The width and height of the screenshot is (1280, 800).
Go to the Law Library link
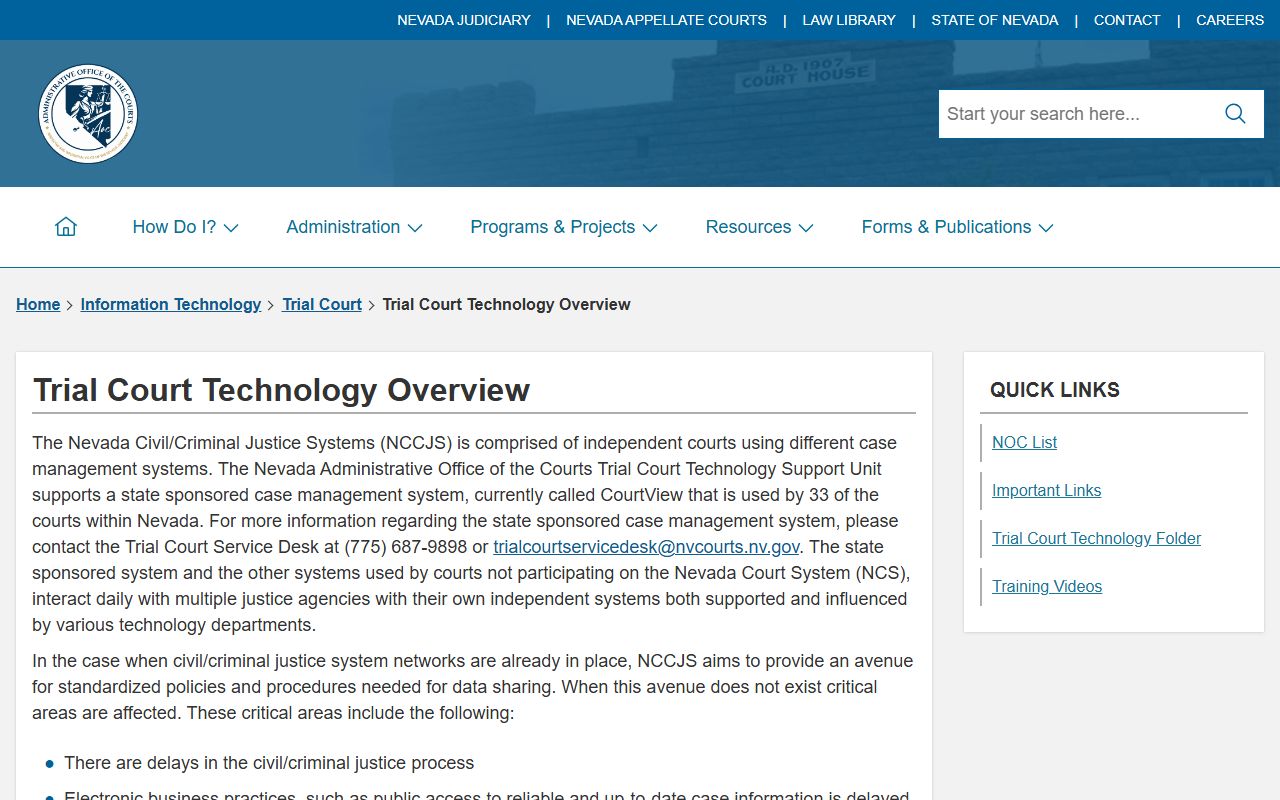[x=849, y=20]
